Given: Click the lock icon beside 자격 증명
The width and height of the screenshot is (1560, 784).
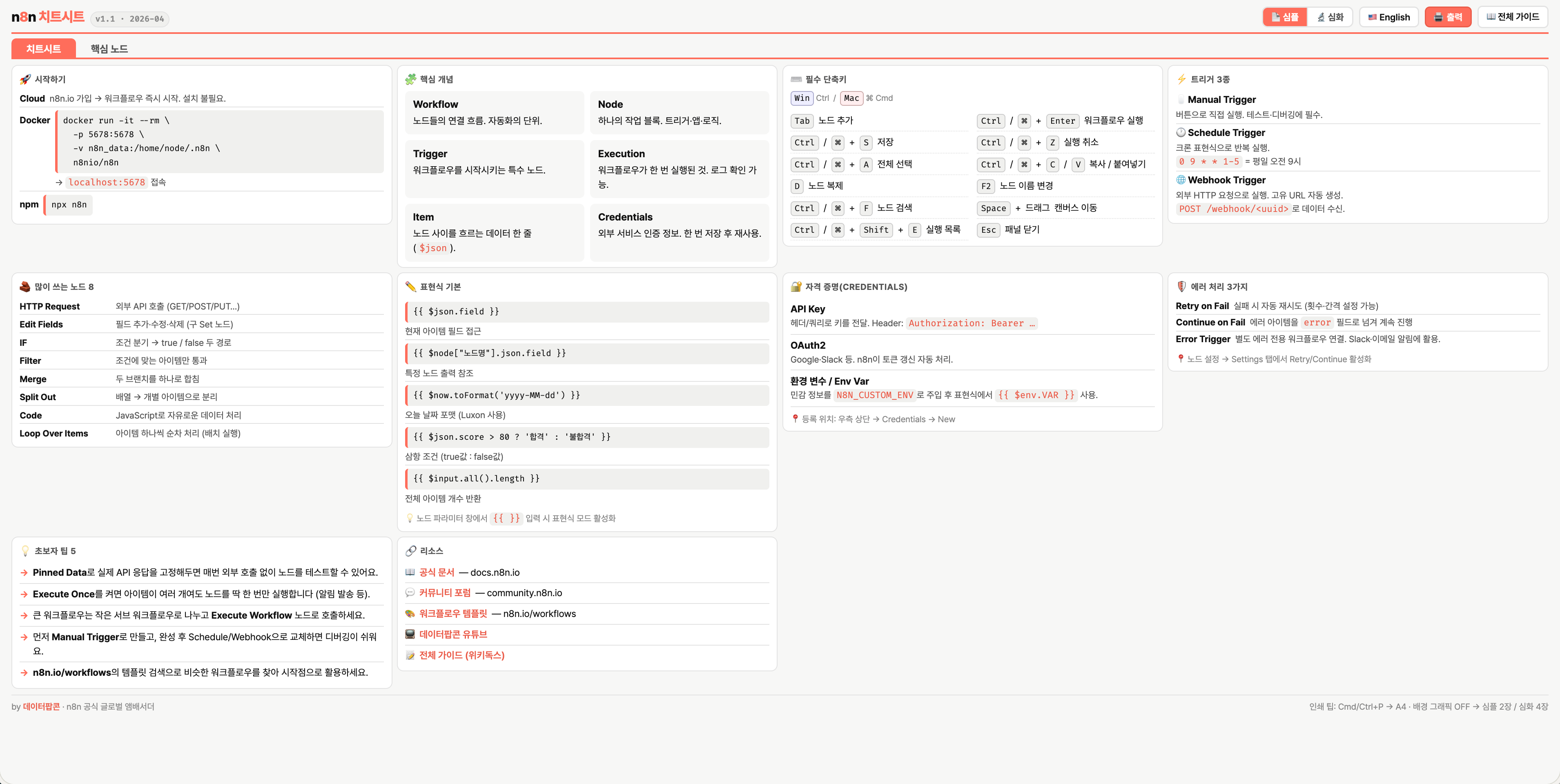Looking at the screenshot, I should click(796, 287).
